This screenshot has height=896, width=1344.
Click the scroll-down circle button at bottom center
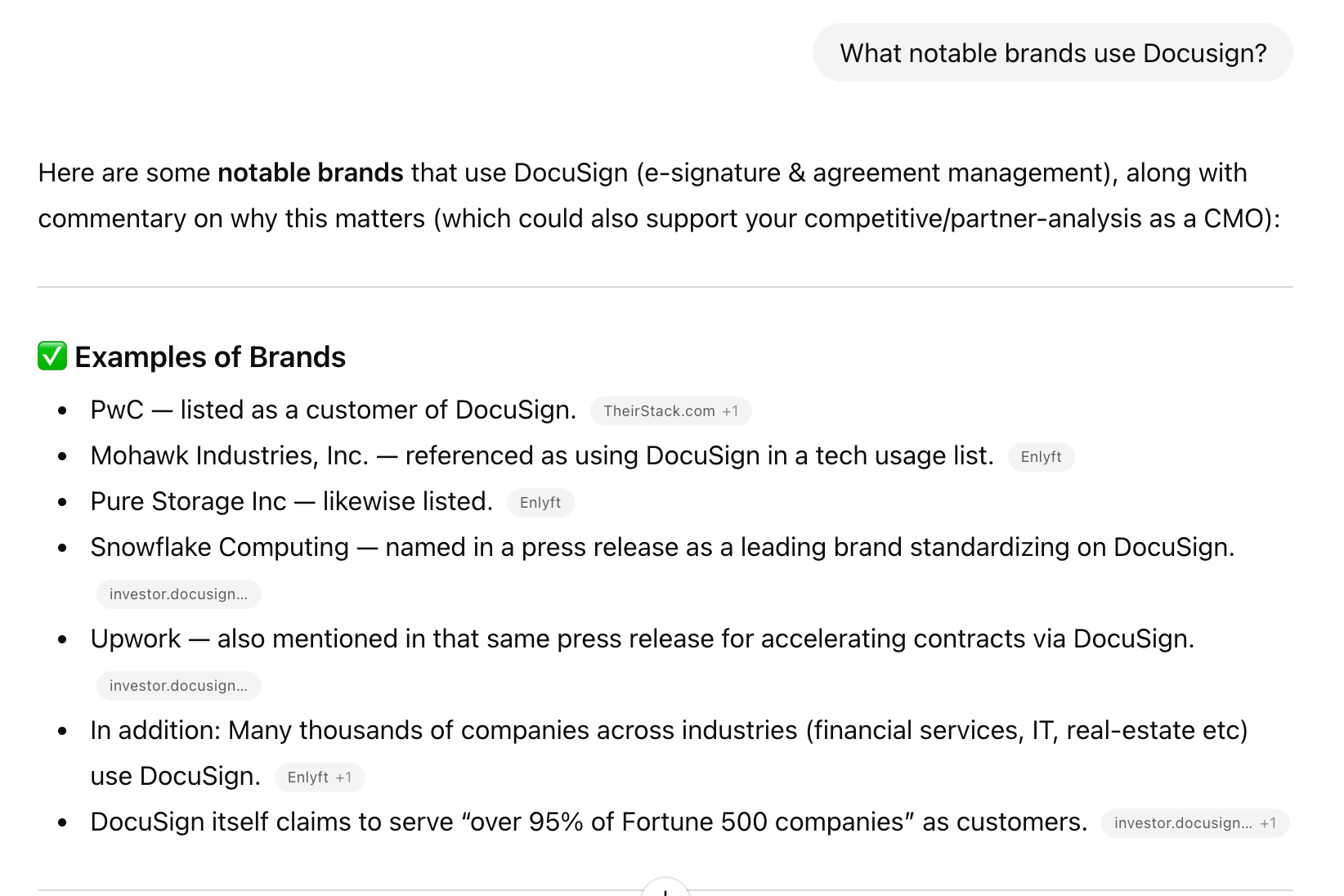click(x=665, y=888)
